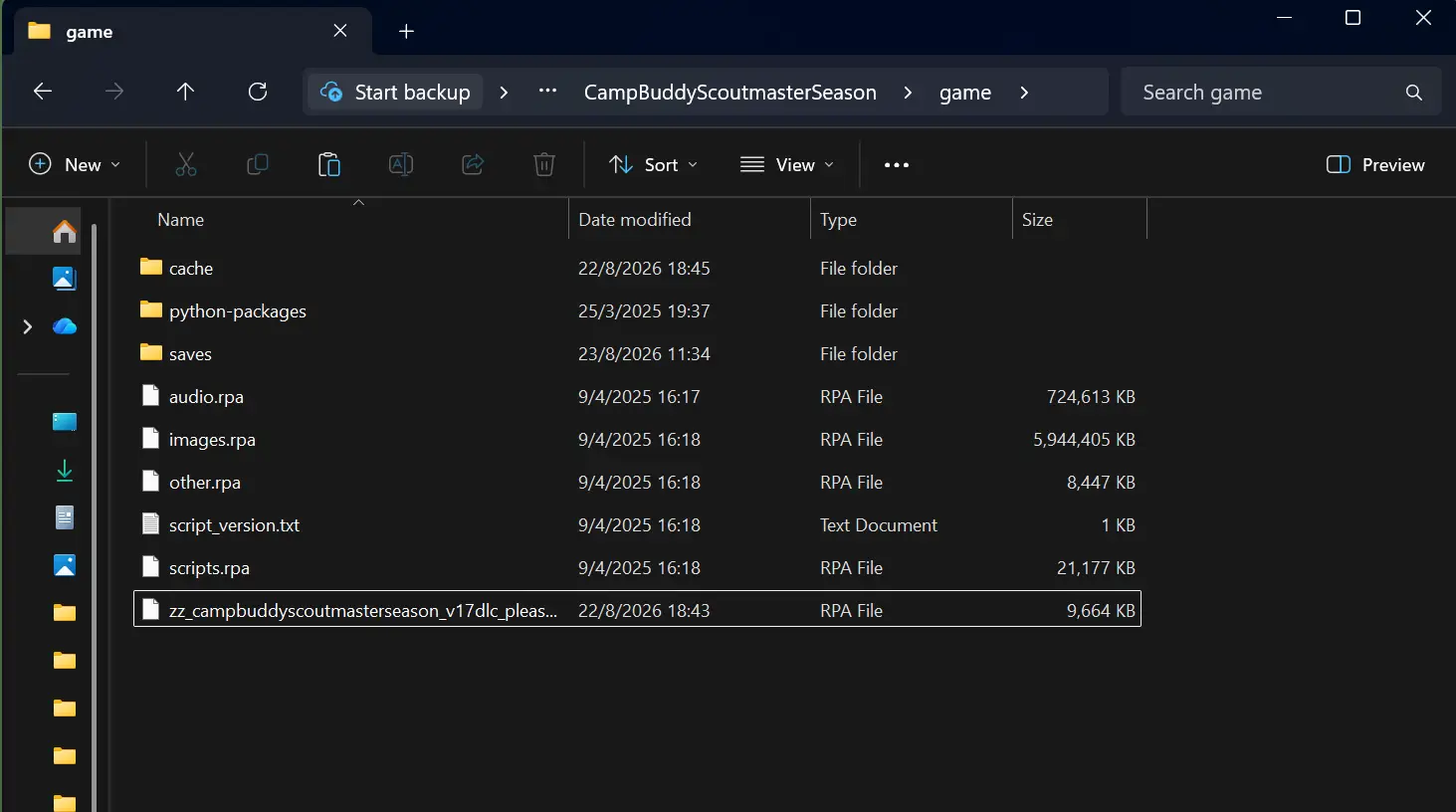Open the View options dropdown
The image size is (1456, 812).
(x=787, y=165)
